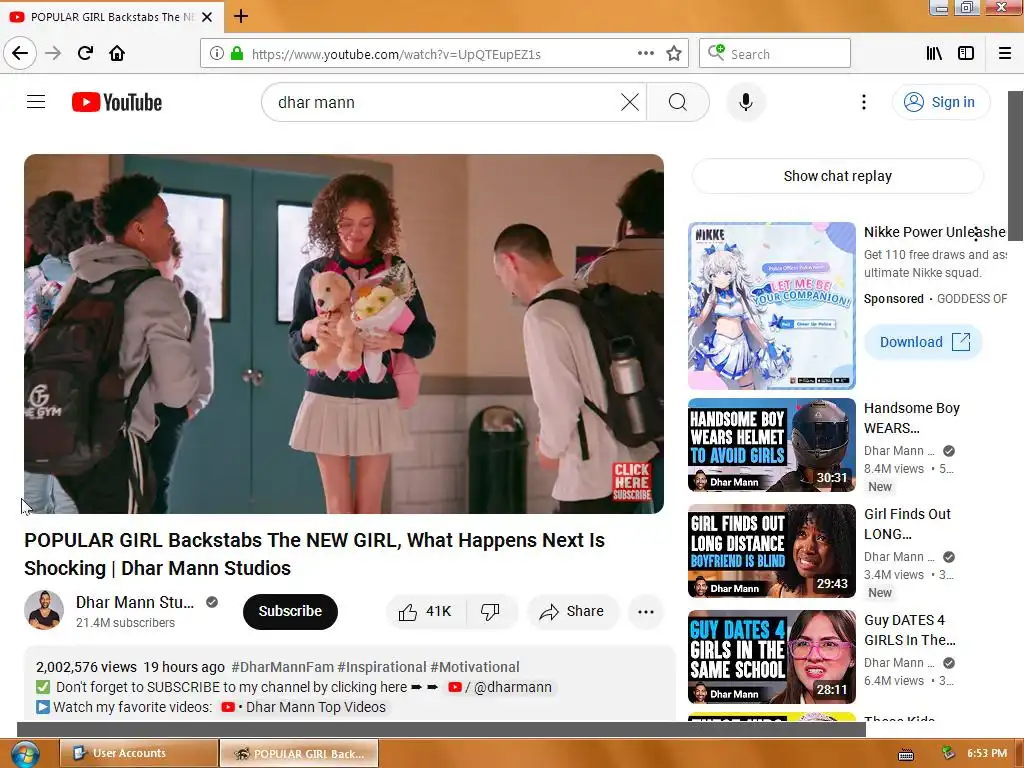Image resolution: width=1024 pixels, height=768 pixels.
Task: Open the Dhar Mann Stu... channel name link
Action: 135,602
